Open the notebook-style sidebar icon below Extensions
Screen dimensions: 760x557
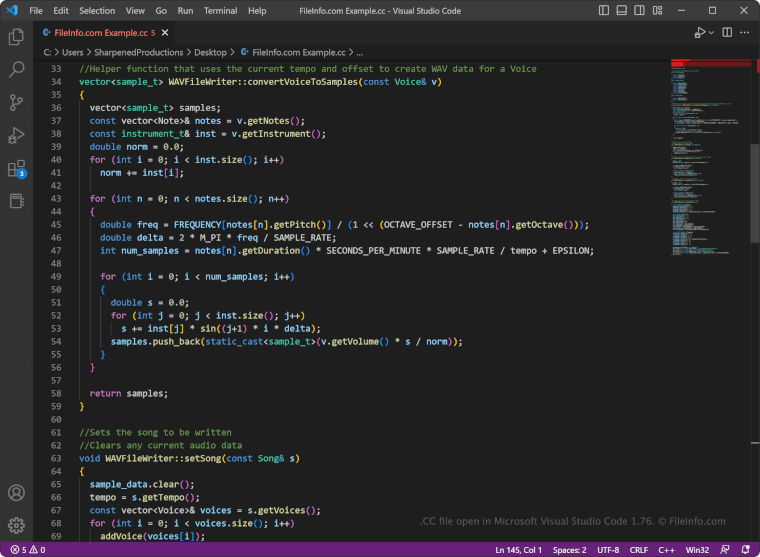tap(16, 201)
